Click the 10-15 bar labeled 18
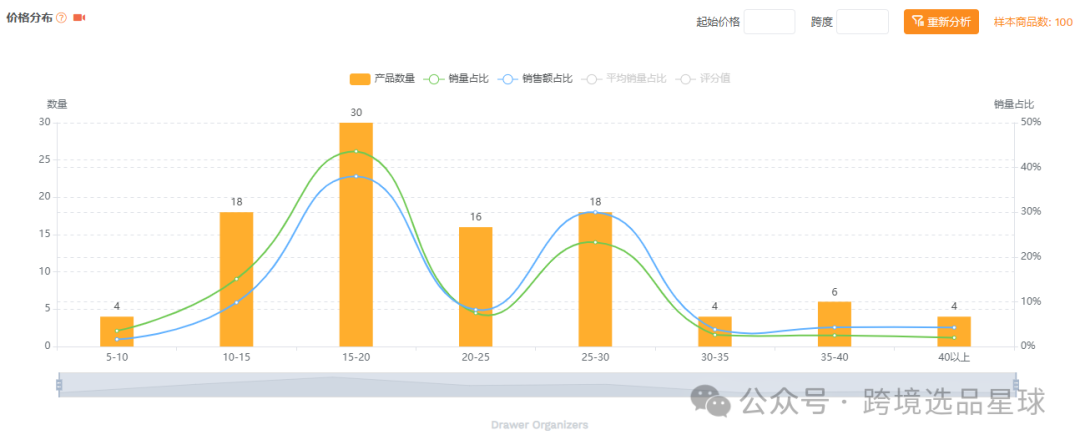 (x=236, y=279)
